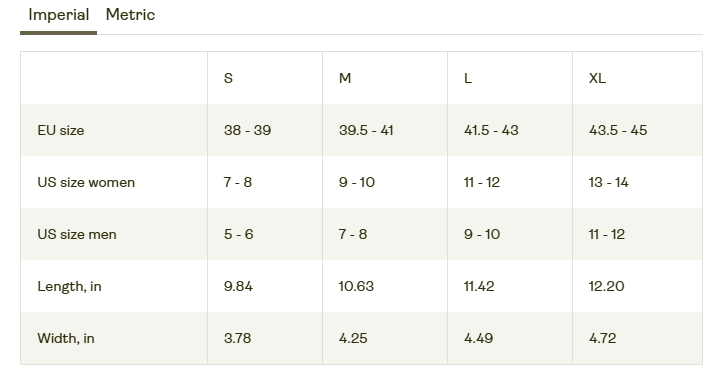Screen dimensions: 723x382
Task: Click the S size column header
Action: (x=228, y=78)
